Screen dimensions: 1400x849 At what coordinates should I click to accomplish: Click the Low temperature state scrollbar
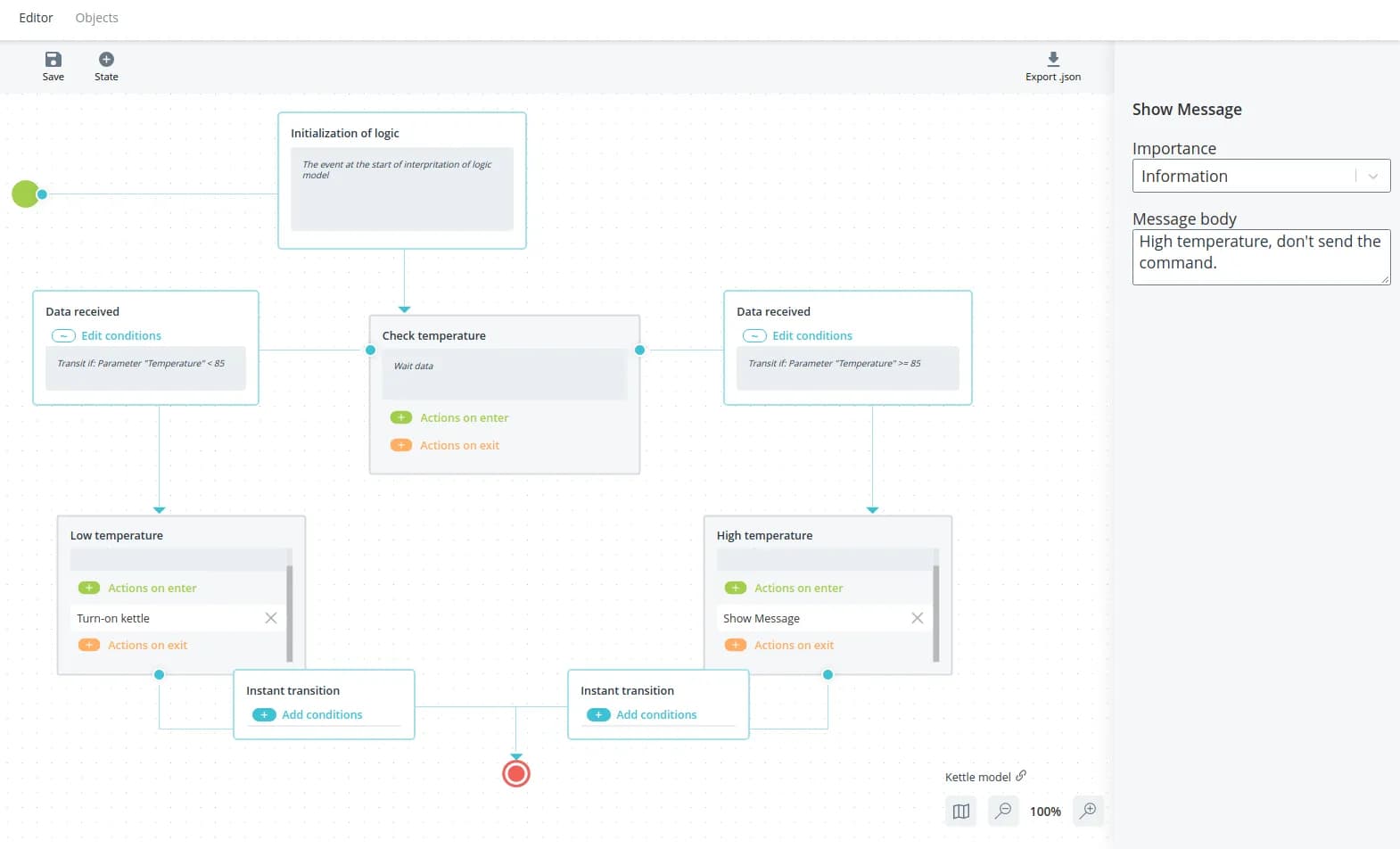point(290,613)
